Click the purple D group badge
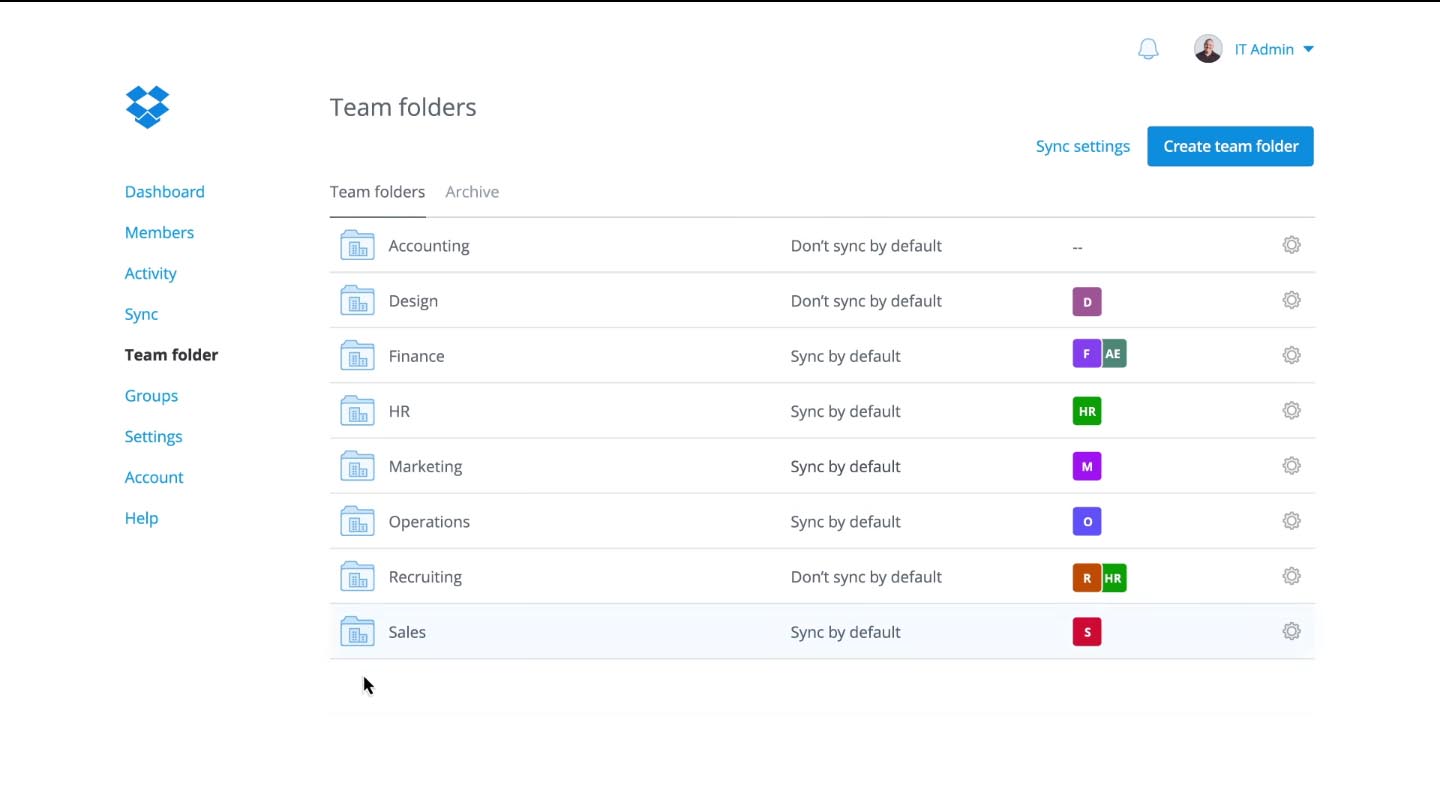Viewport: 1440px width, 810px height. pyautogui.click(x=1087, y=301)
